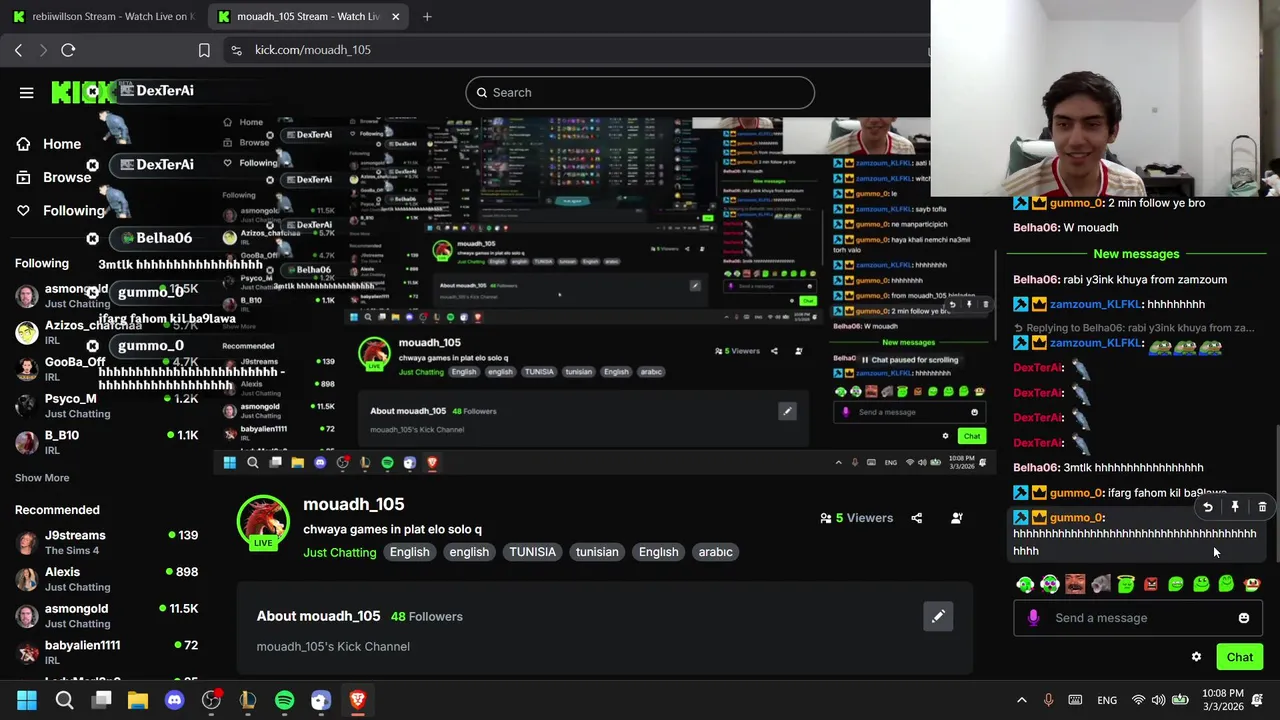Share the stream icon
The width and height of the screenshot is (1280, 720).
pyautogui.click(x=917, y=518)
